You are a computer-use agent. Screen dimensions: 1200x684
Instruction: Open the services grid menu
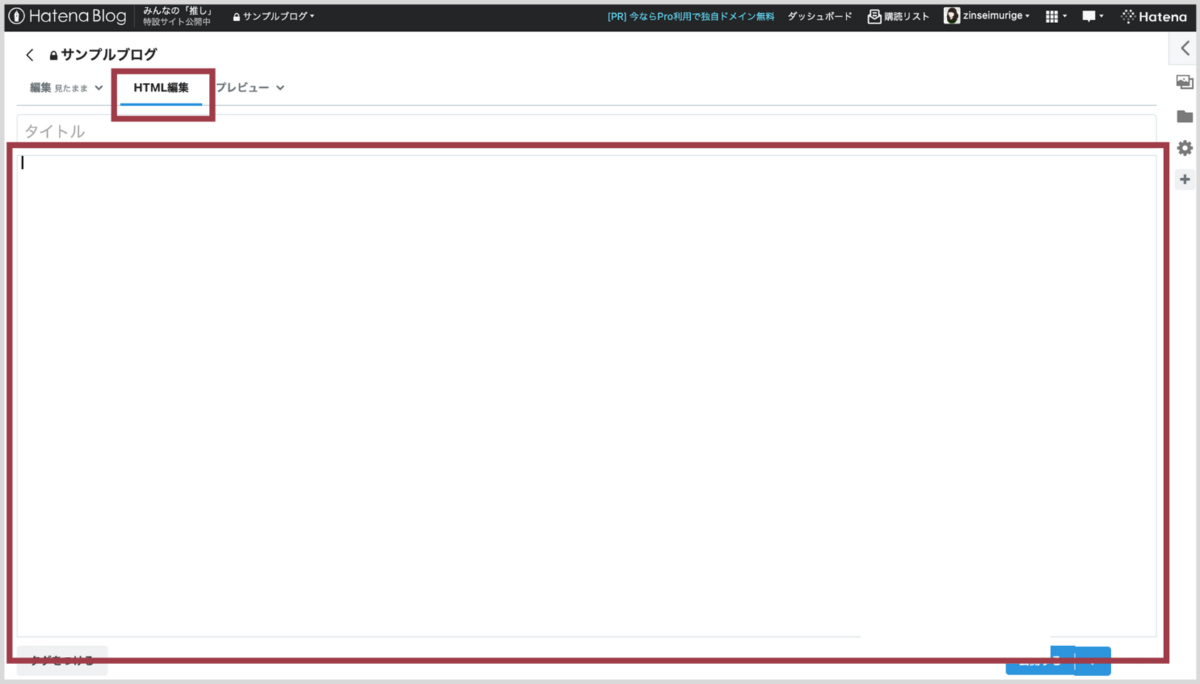(x=1055, y=16)
